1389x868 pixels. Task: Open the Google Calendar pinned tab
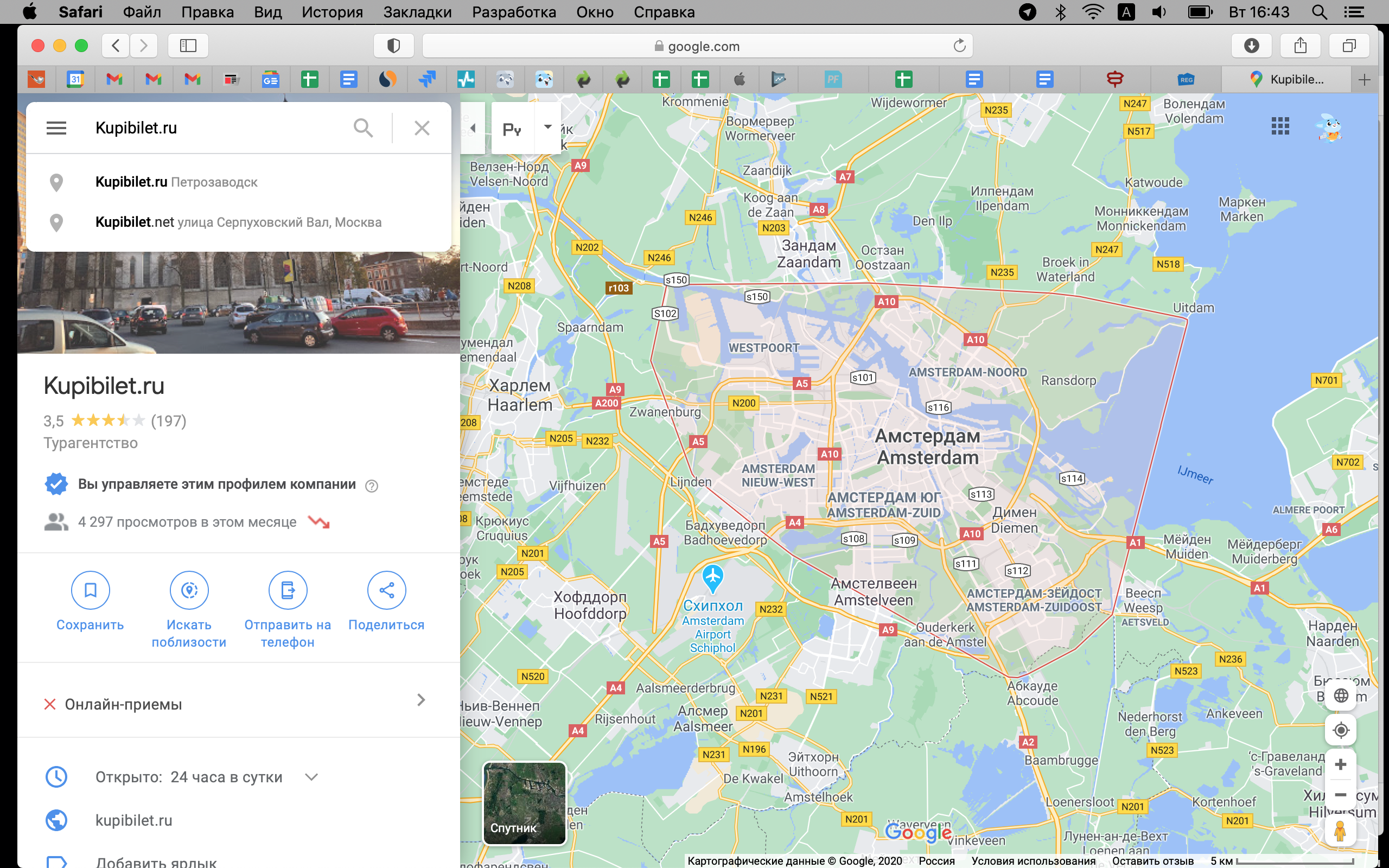click(x=75, y=79)
